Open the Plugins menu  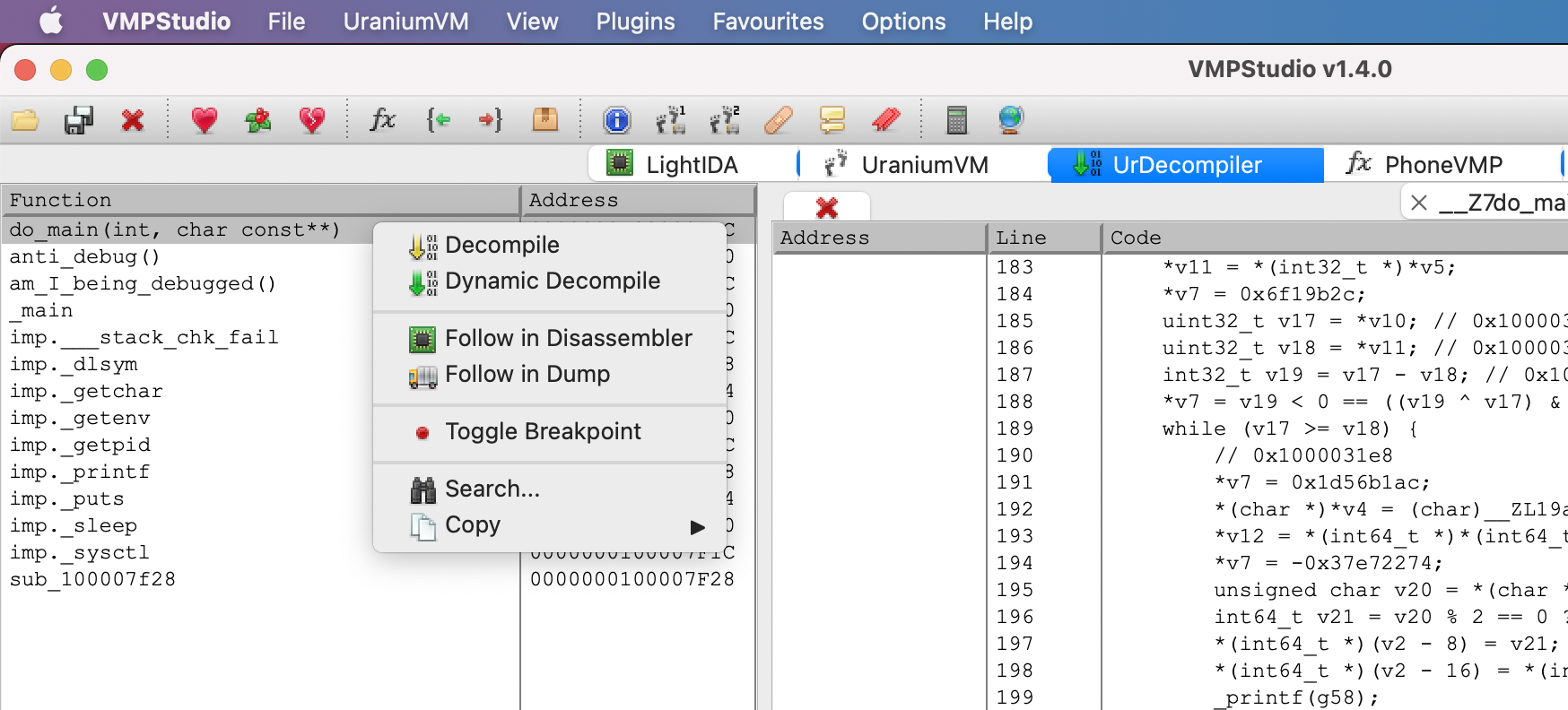(x=635, y=21)
